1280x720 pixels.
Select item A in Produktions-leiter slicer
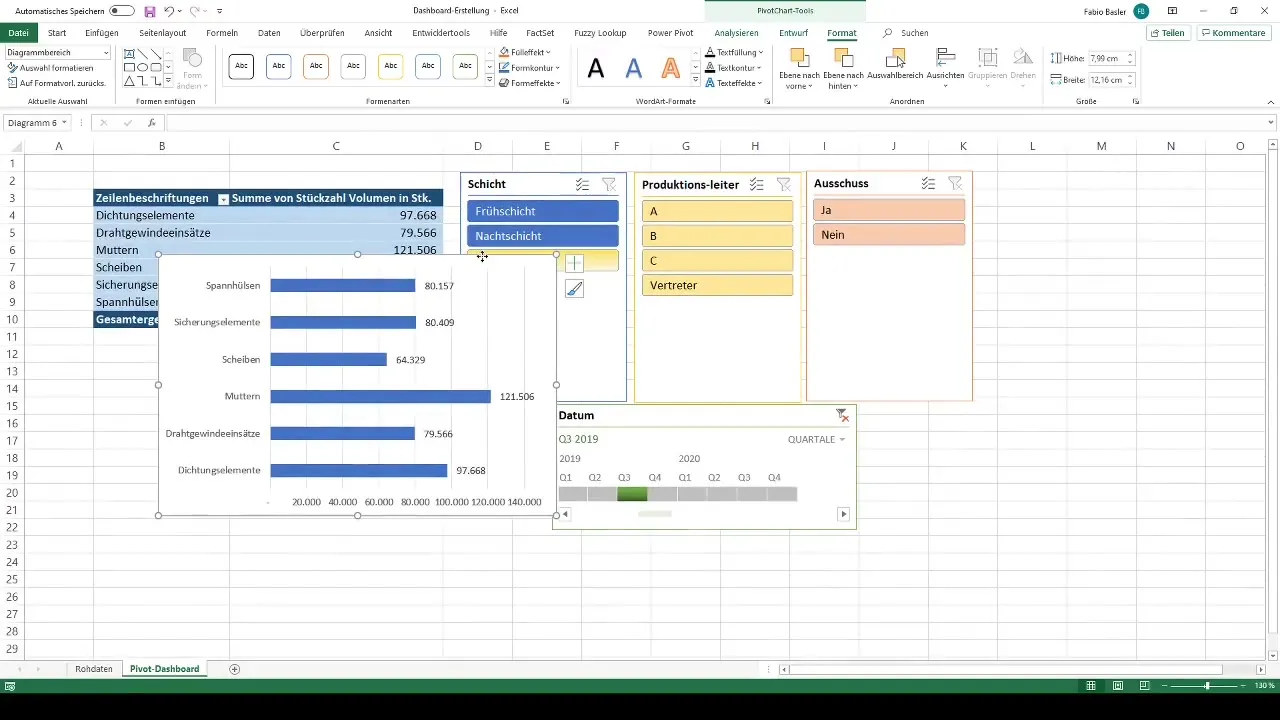(717, 211)
